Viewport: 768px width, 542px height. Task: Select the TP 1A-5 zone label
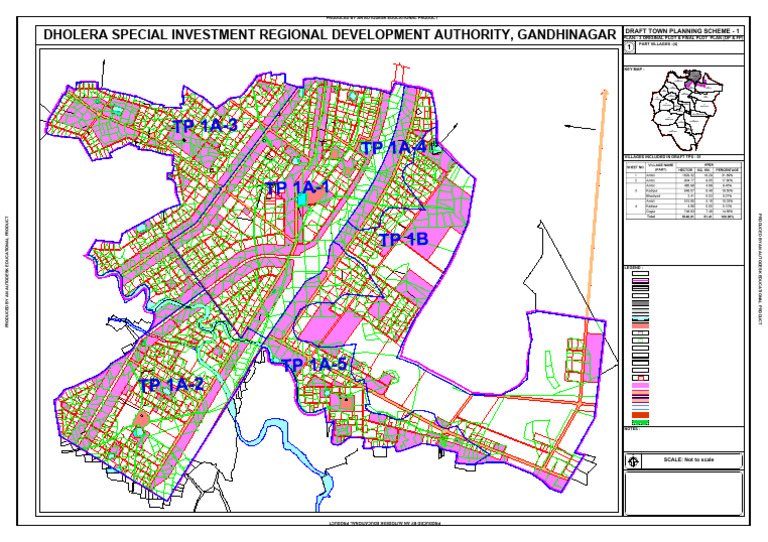[314, 365]
